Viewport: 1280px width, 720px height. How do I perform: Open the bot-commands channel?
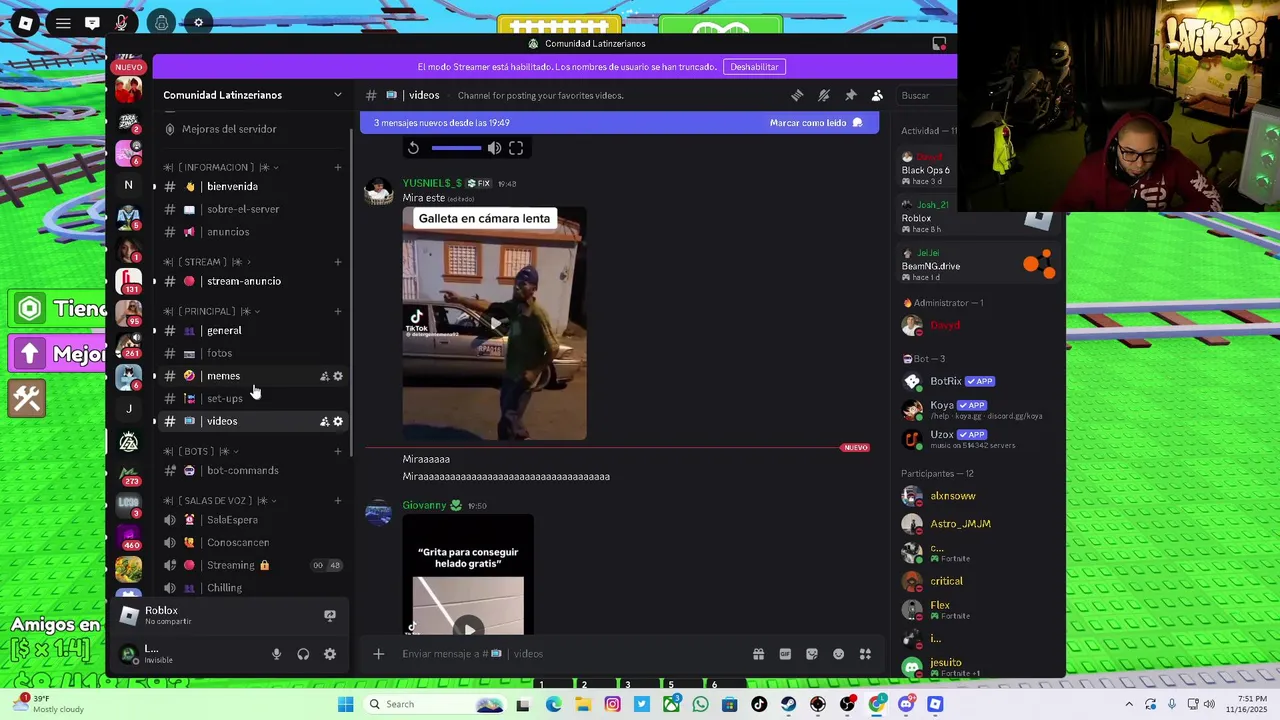(x=252, y=470)
